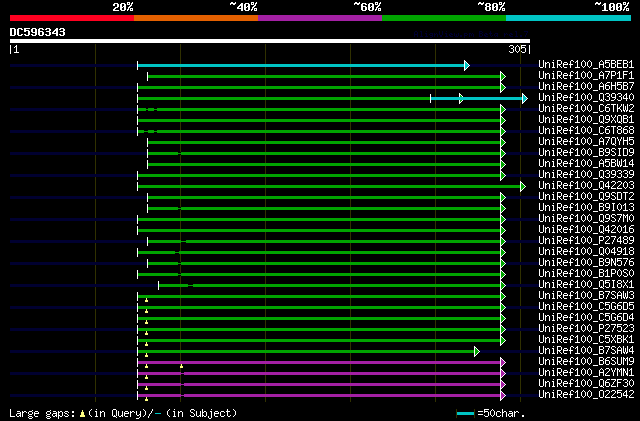Open the UniRef100_C5G6D5 hit

586,307
